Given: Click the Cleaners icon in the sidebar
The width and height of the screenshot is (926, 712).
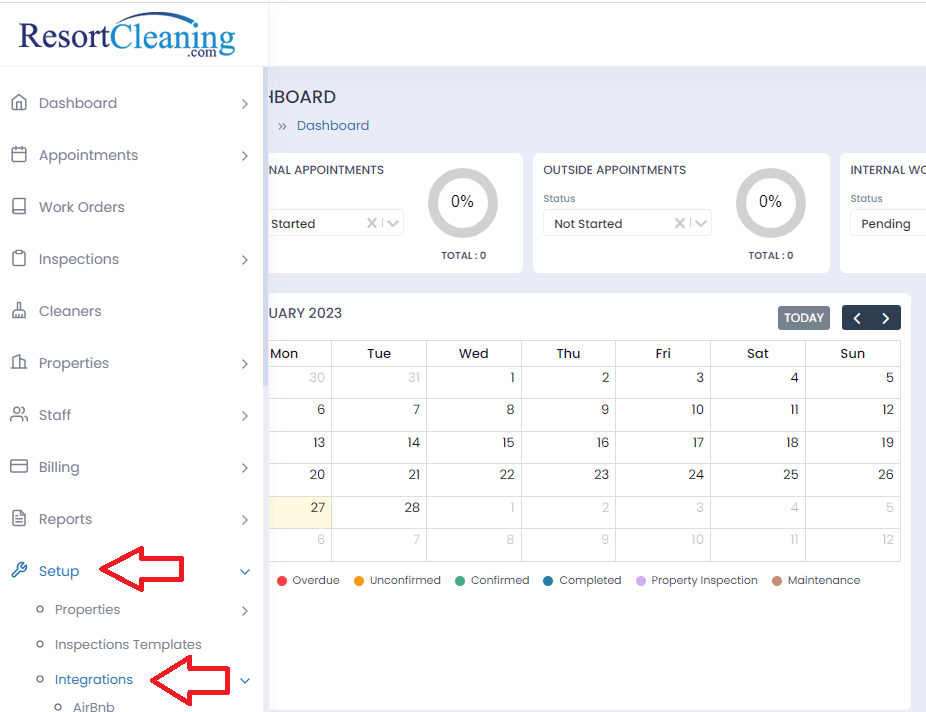Looking at the screenshot, I should click(22, 311).
